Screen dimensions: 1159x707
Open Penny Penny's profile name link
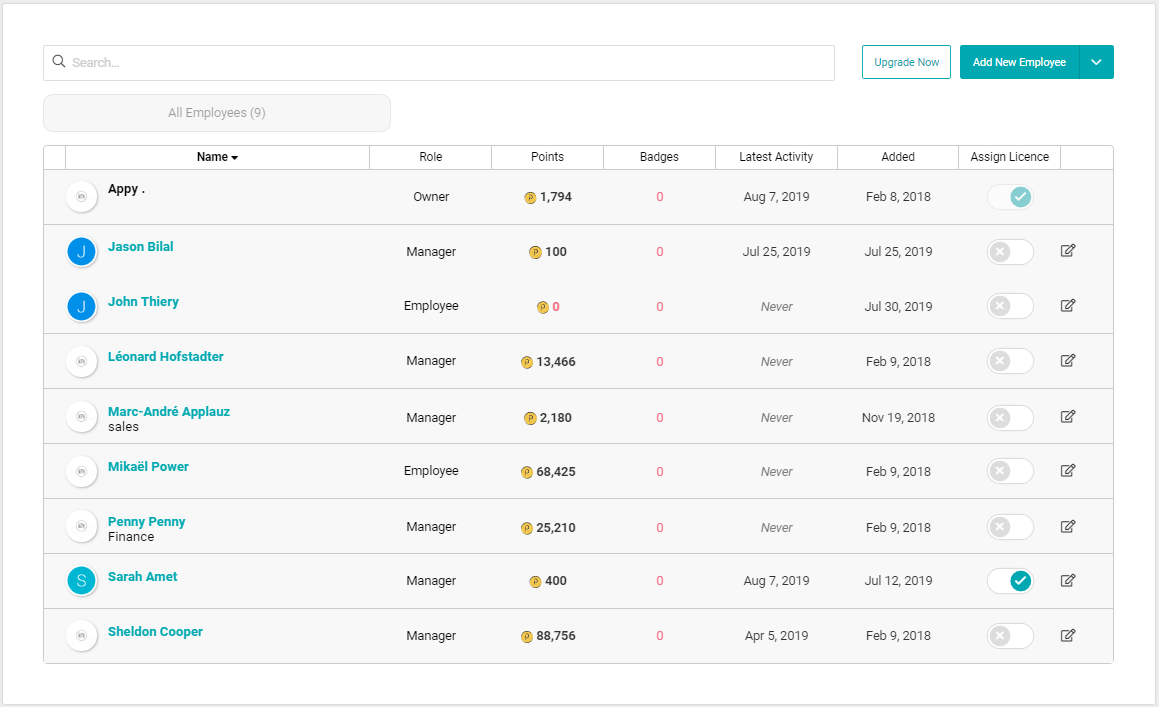pos(146,521)
